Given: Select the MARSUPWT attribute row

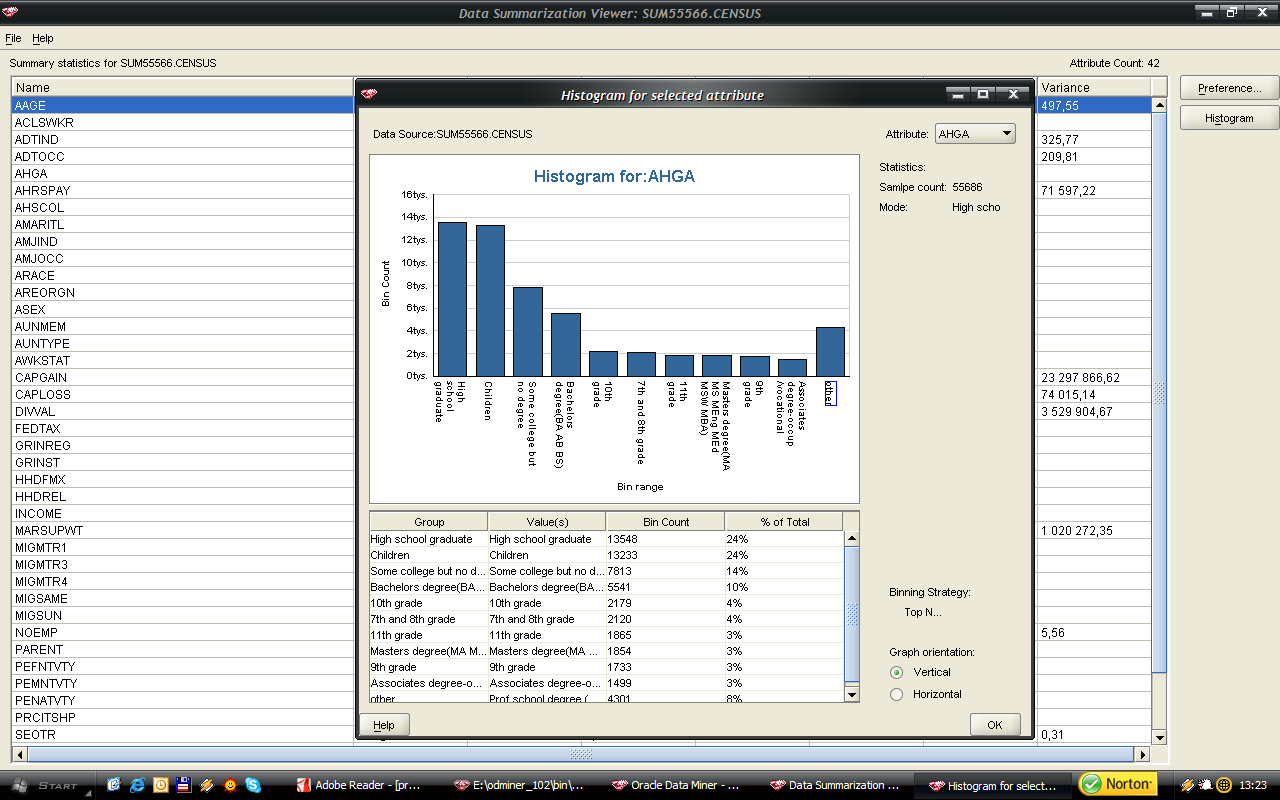Looking at the screenshot, I should pyautogui.click(x=183, y=530).
